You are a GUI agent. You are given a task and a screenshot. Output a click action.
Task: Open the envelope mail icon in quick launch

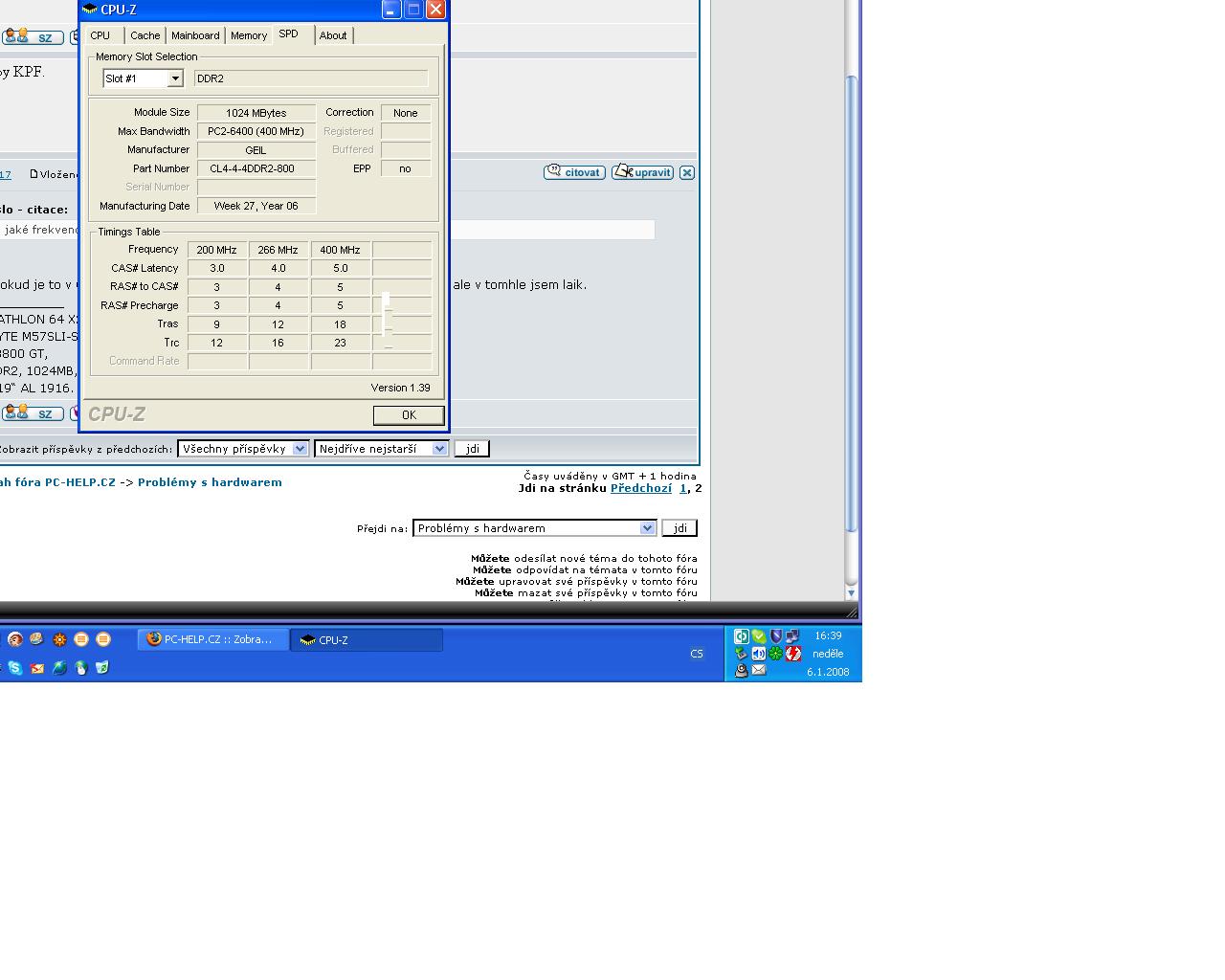37,667
